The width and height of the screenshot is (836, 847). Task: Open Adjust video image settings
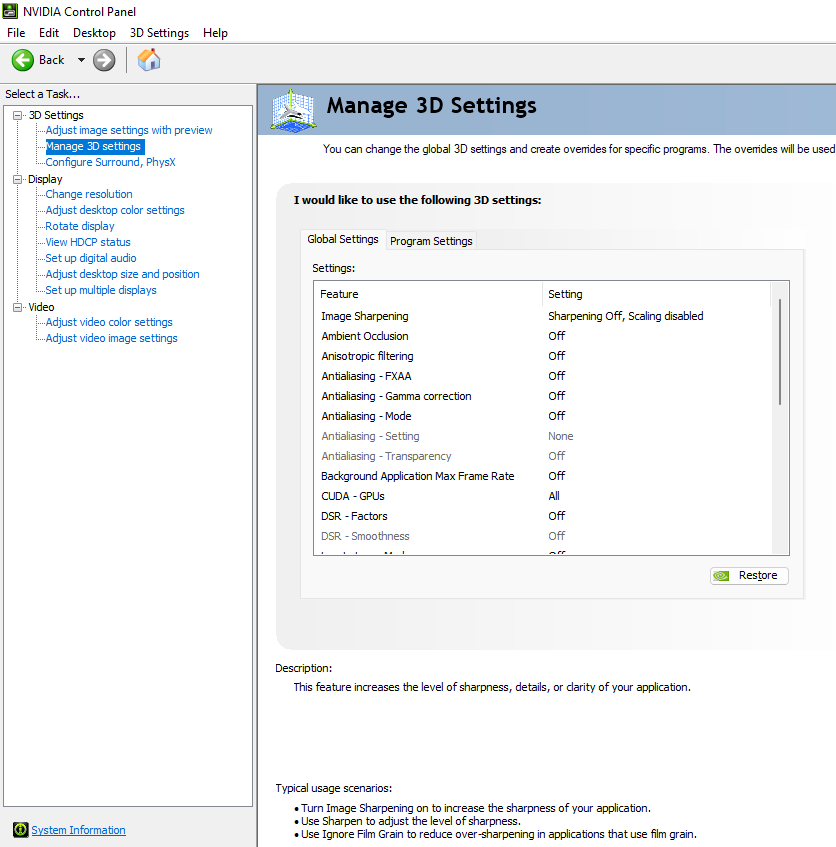pyautogui.click(x=112, y=338)
